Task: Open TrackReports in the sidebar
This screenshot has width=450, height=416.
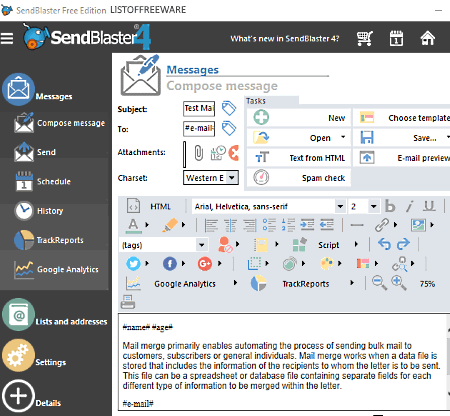Action: (49, 240)
